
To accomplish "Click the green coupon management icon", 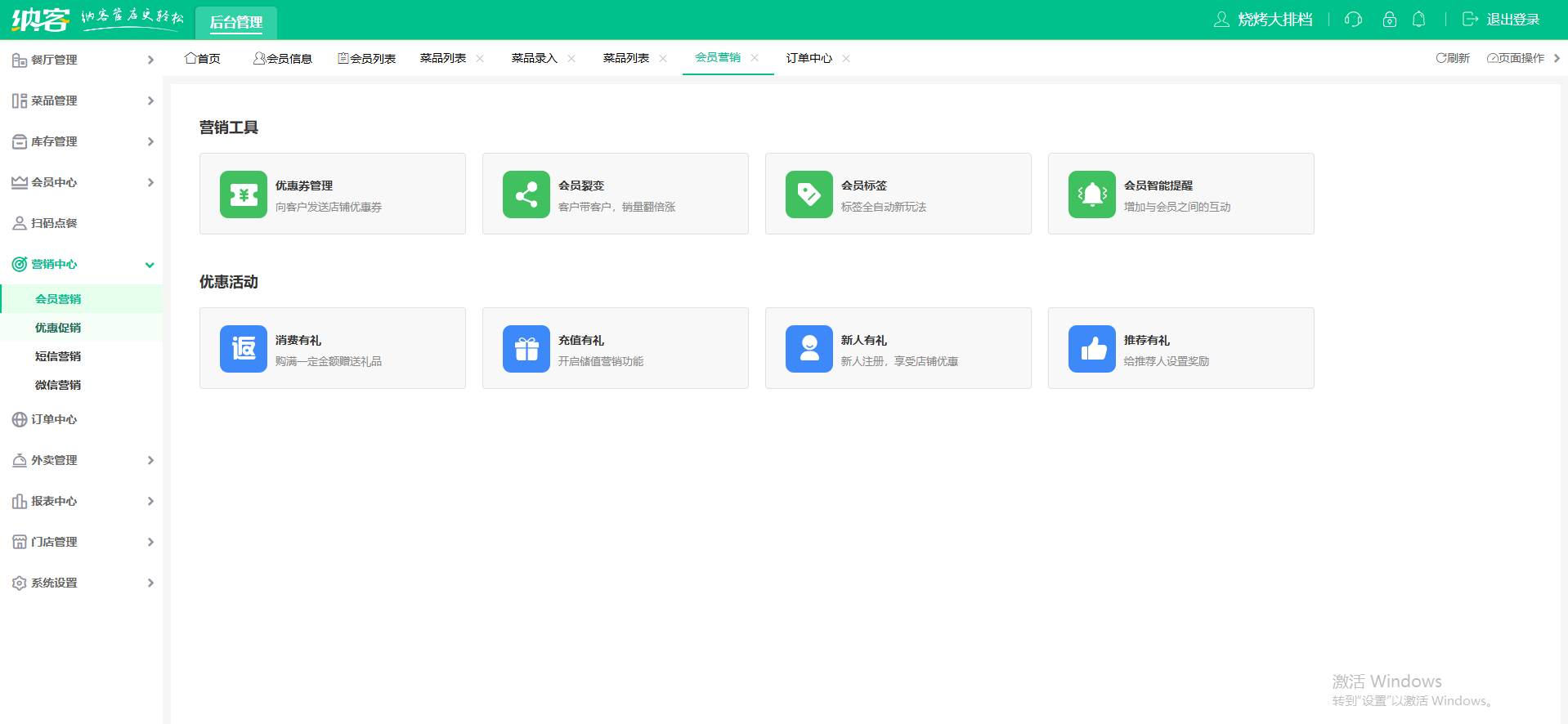I will (x=244, y=194).
